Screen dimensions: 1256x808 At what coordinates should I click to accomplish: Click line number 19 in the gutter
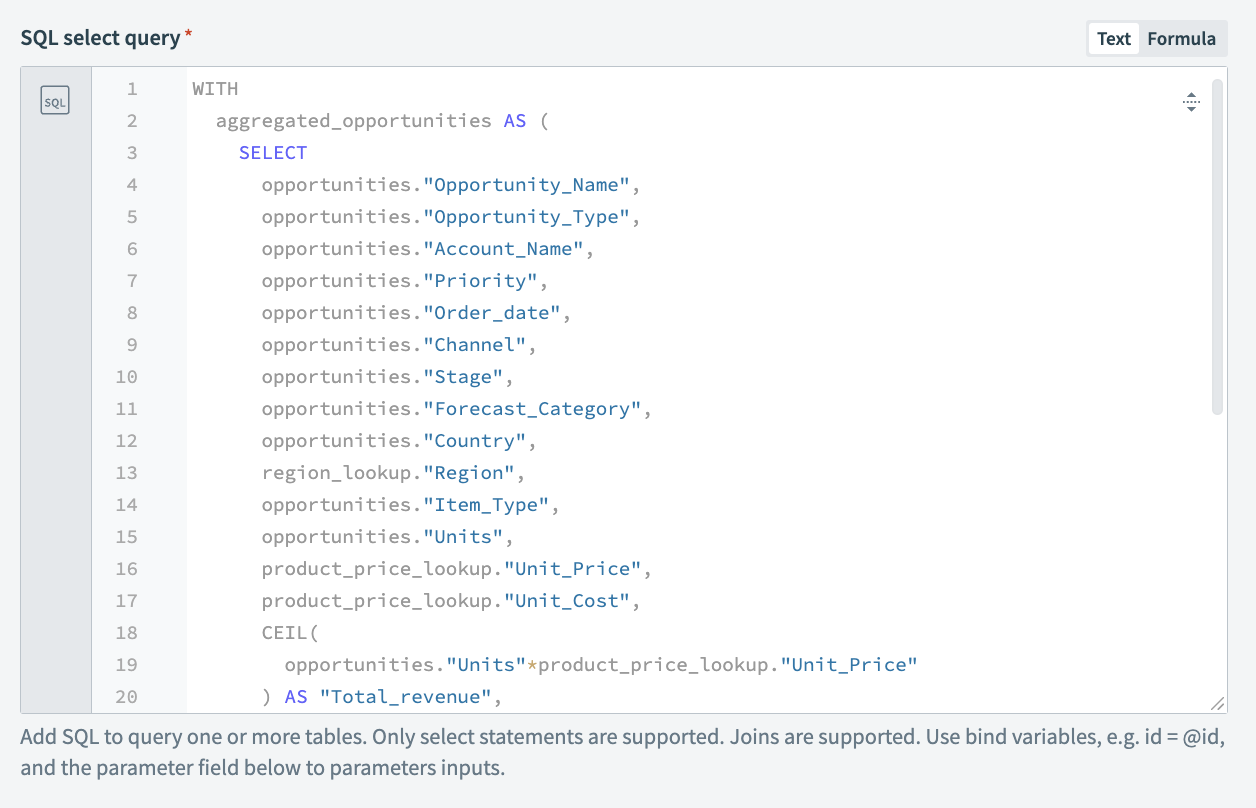click(x=126, y=664)
